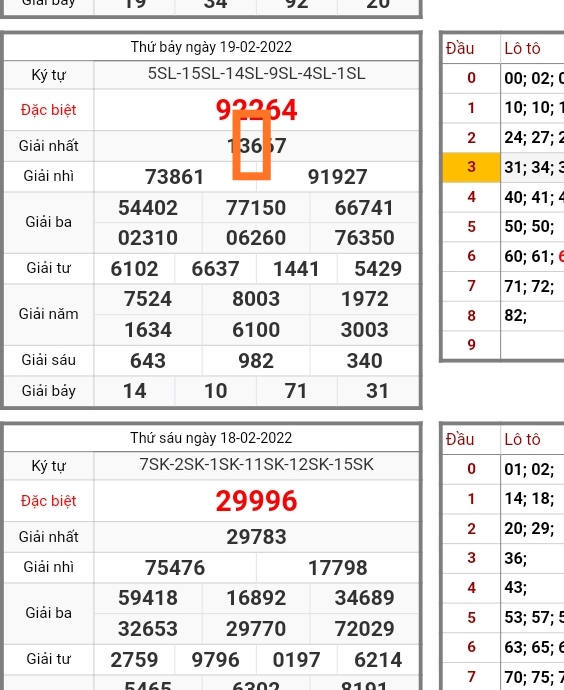Click Giải nhì number 17798
The width and height of the screenshot is (564, 690).
(x=337, y=568)
